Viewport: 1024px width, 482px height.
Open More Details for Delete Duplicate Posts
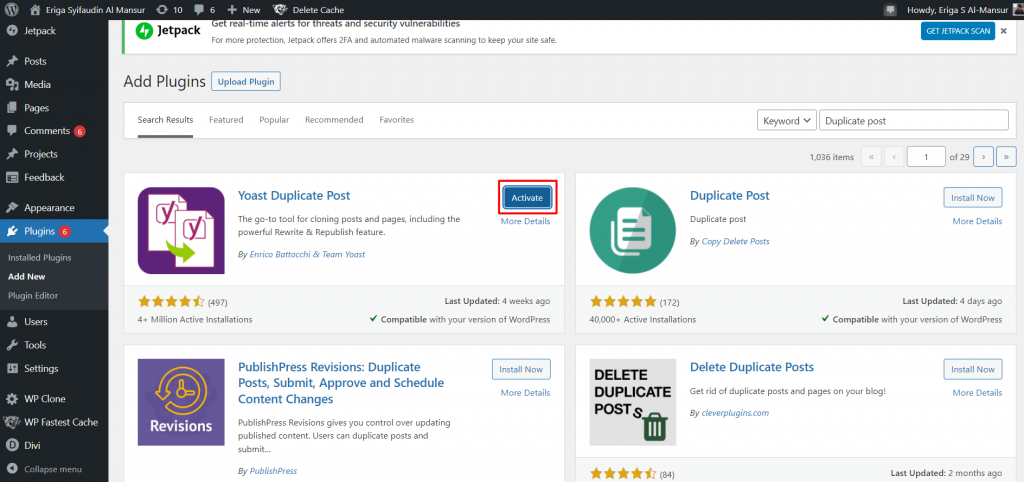[x=977, y=393]
